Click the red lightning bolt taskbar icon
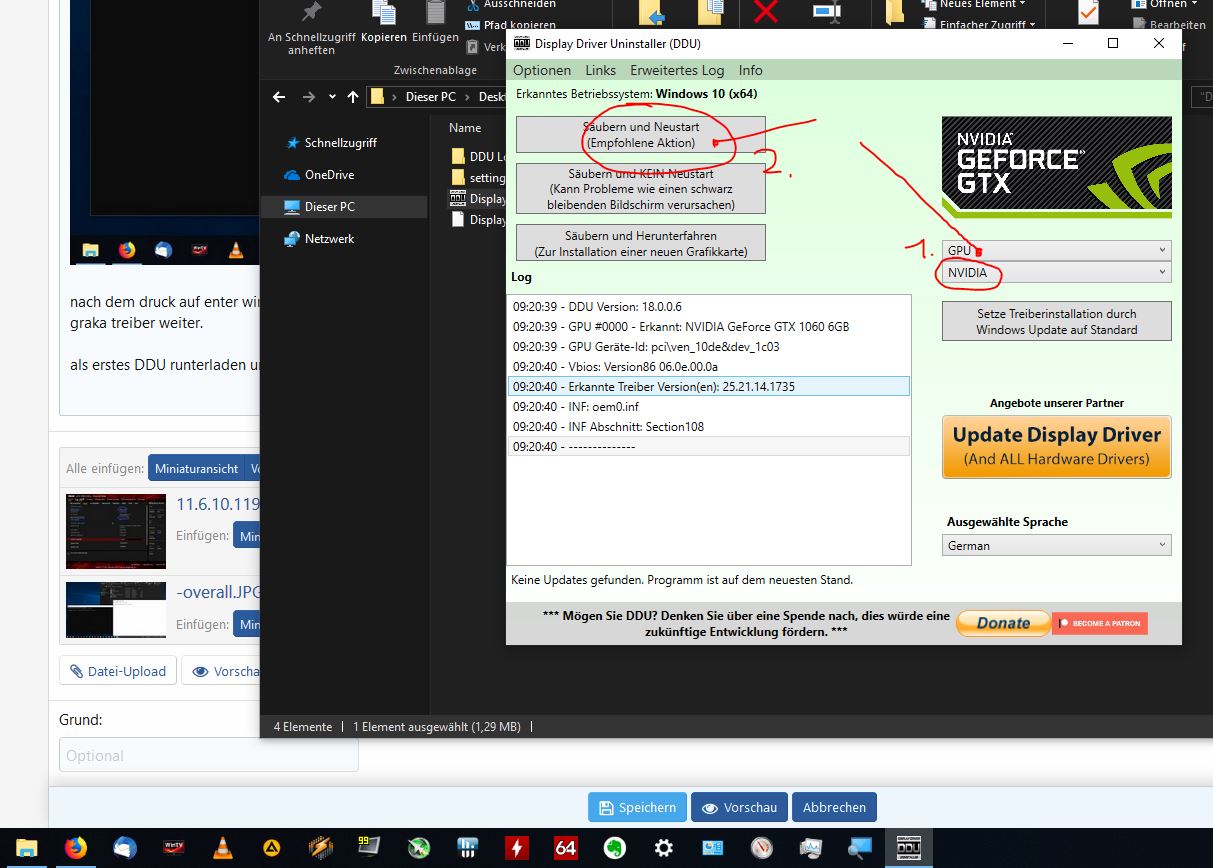1213x868 pixels. pos(516,848)
